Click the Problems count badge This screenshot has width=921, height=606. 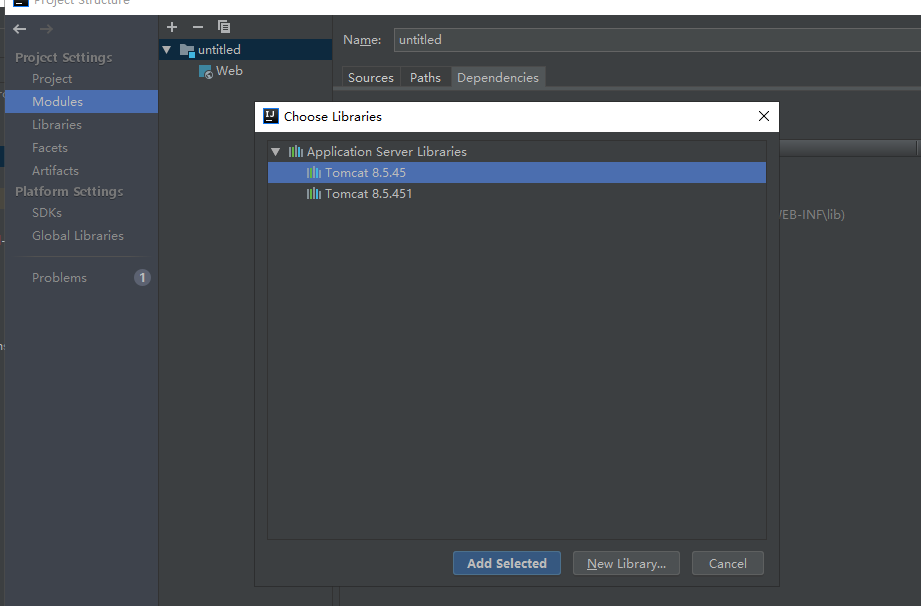tap(142, 278)
